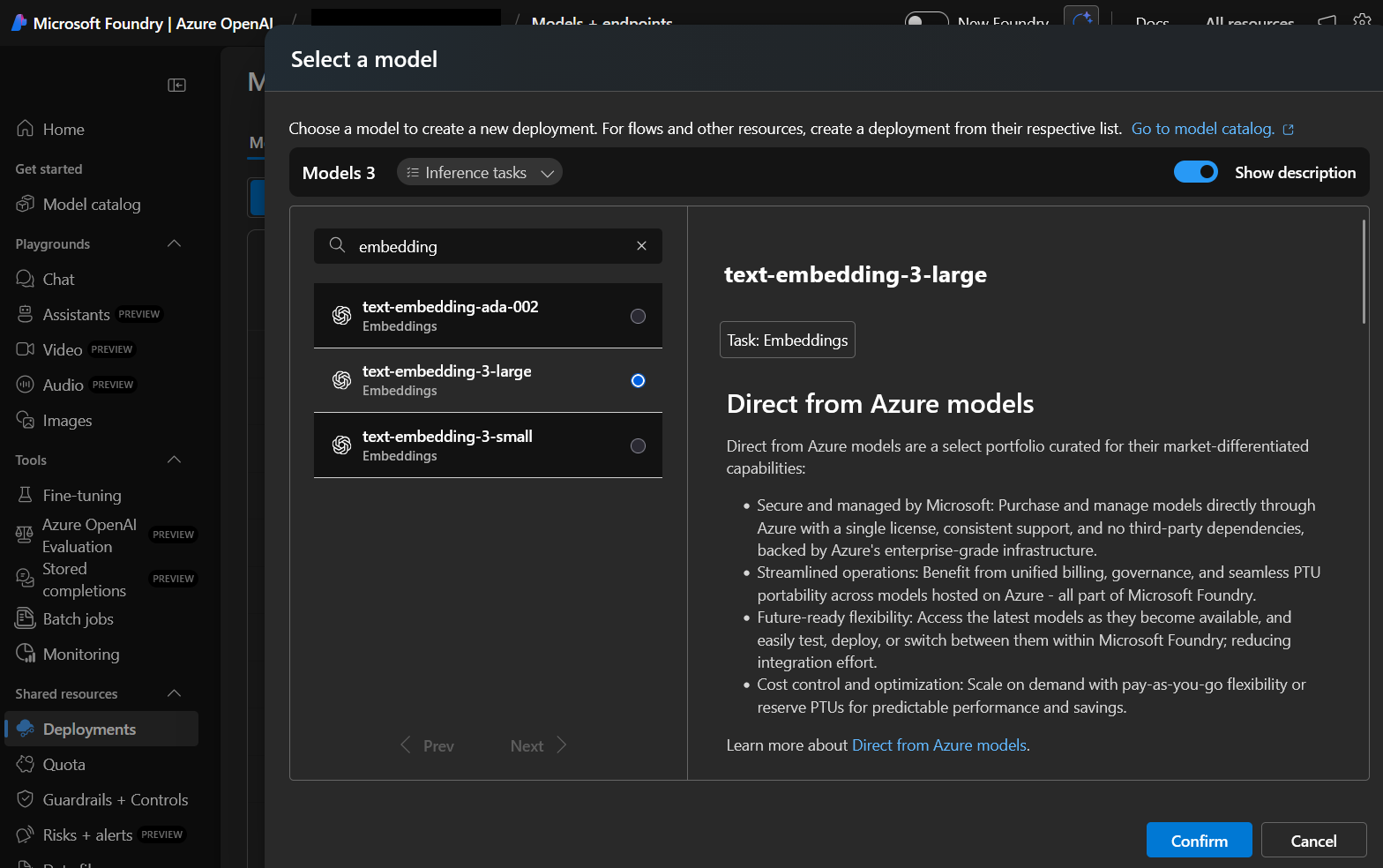Open the 'Direct from Azure models' link
The image size is (1383, 868).
coord(939,745)
